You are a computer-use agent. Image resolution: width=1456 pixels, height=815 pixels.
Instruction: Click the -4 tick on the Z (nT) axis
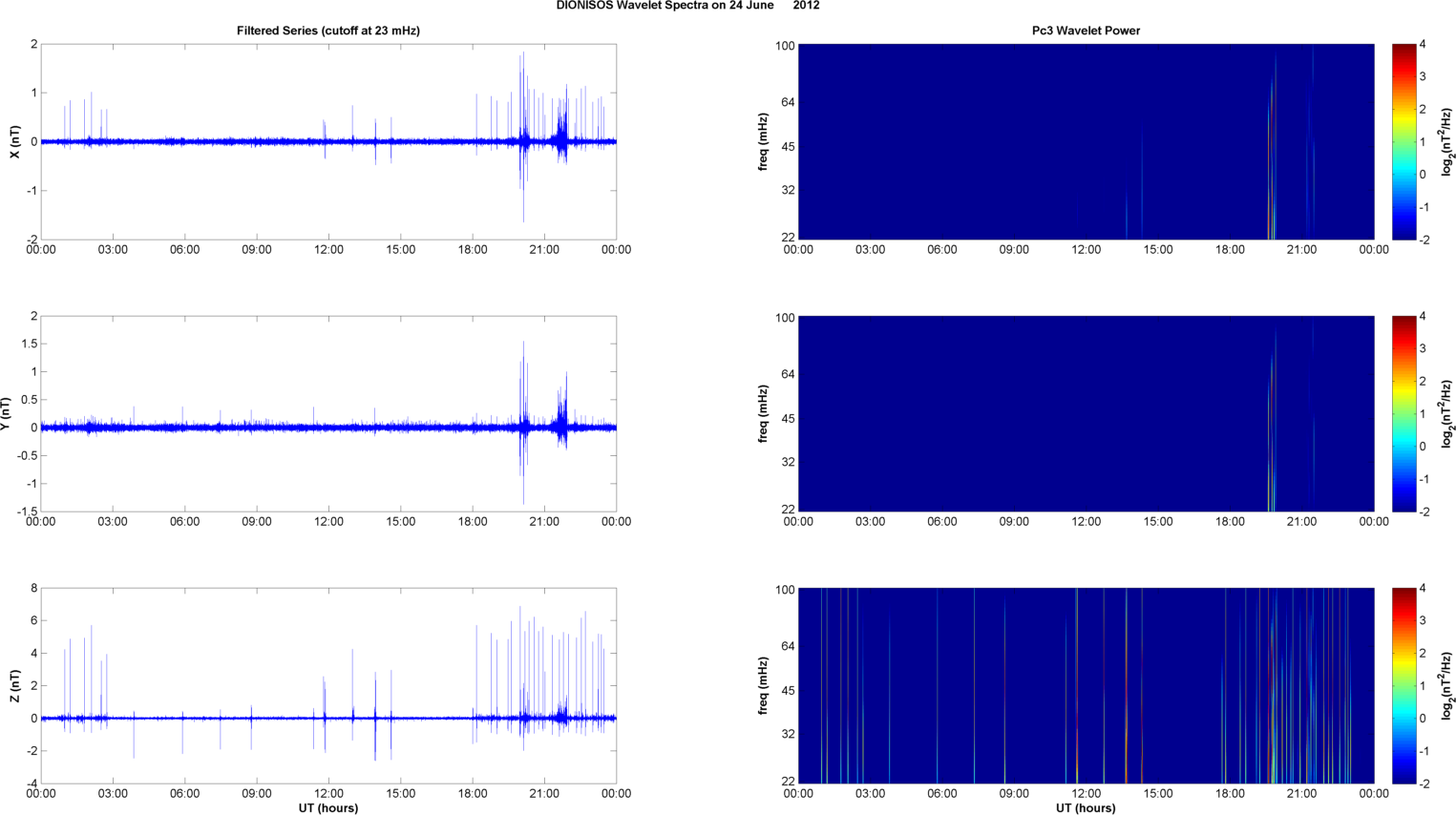pyautogui.click(x=32, y=784)
